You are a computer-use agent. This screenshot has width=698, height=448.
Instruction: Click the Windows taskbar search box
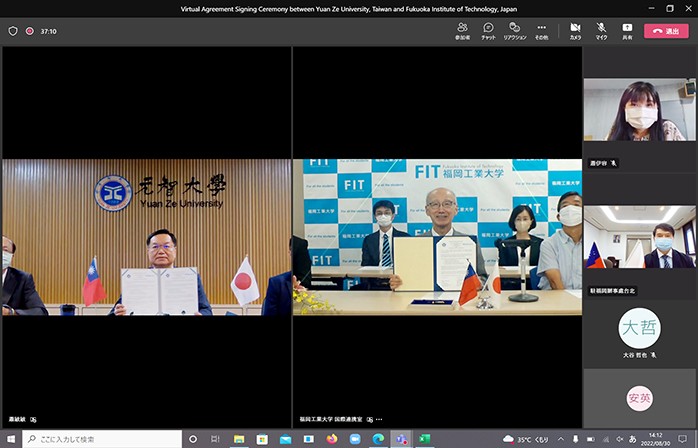(102, 439)
